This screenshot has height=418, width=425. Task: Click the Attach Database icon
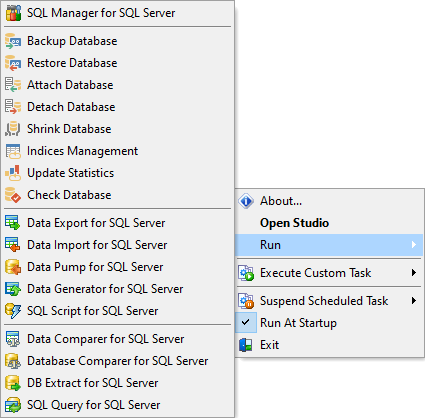pos(13,85)
